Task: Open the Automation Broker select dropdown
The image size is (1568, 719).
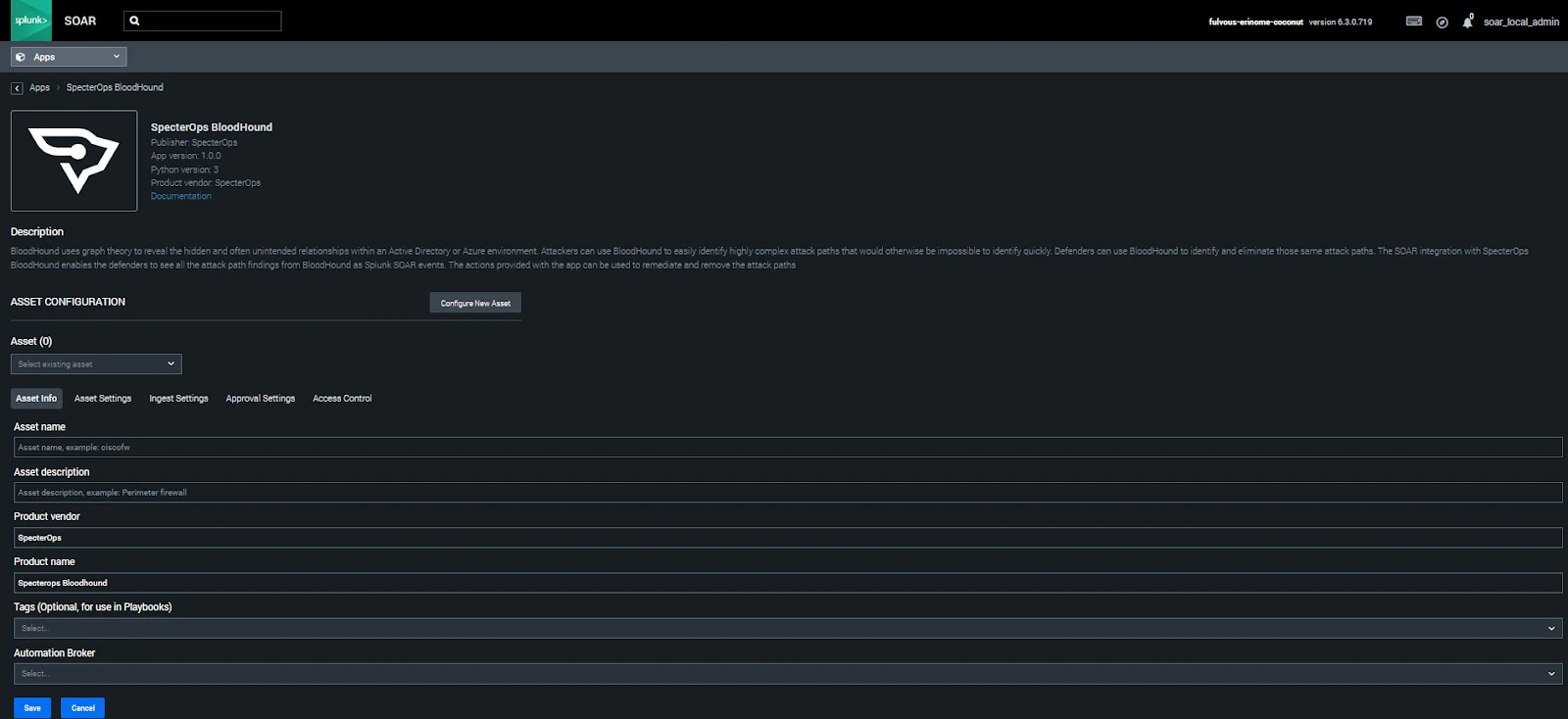Action: click(788, 674)
